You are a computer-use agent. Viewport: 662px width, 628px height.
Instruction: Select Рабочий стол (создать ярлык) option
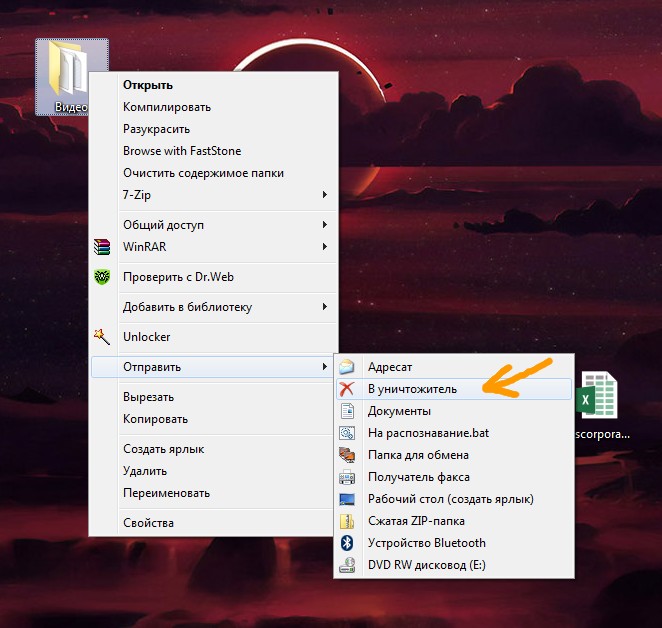tap(450, 499)
